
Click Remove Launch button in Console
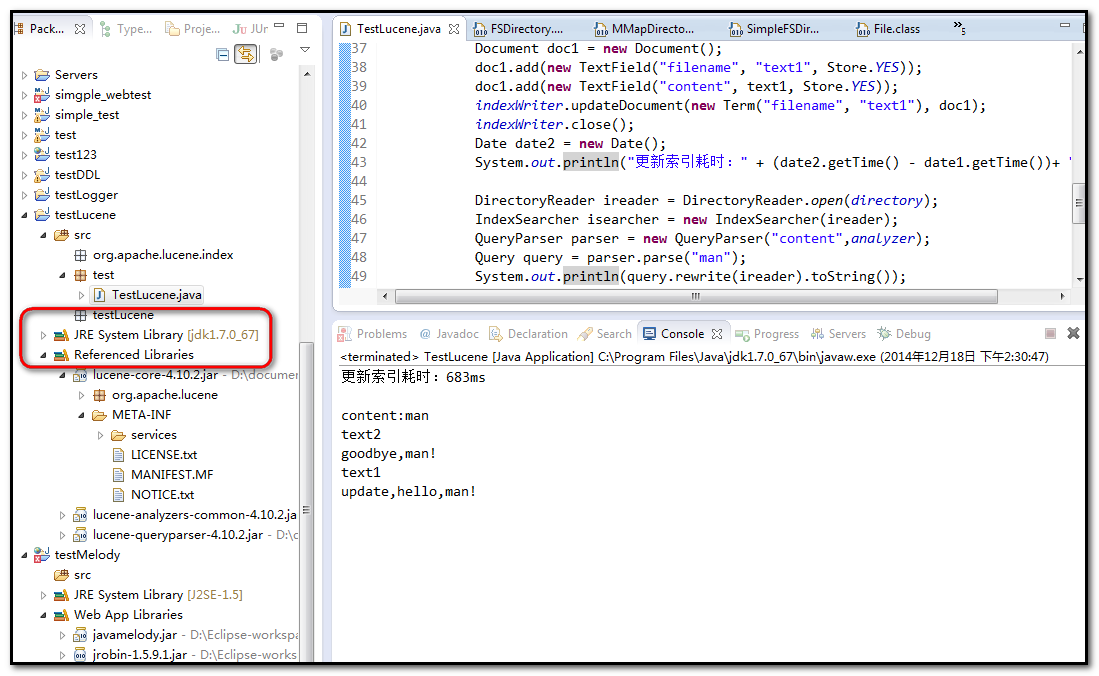(1073, 333)
